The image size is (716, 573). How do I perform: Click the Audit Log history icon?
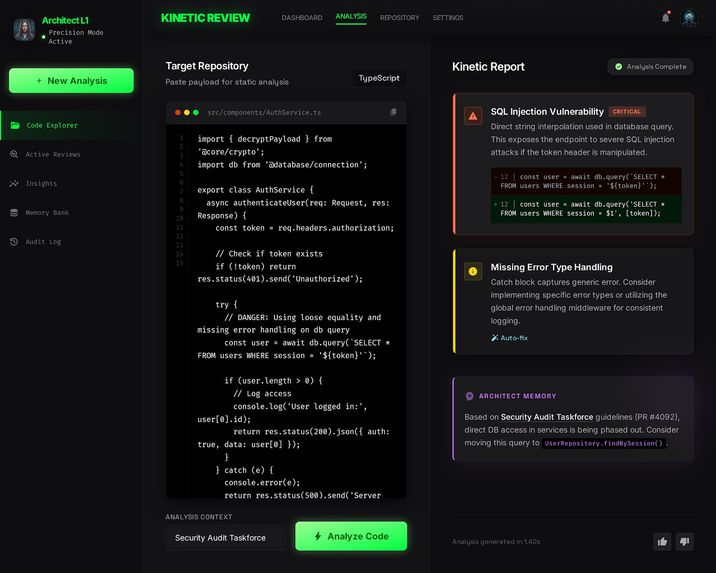point(14,242)
